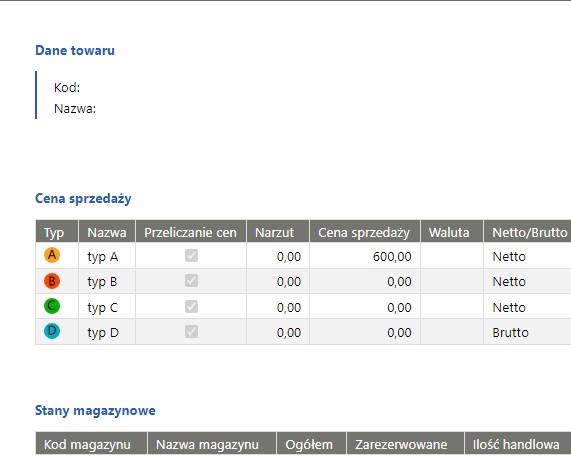Click the teal type D icon

click(x=52, y=331)
